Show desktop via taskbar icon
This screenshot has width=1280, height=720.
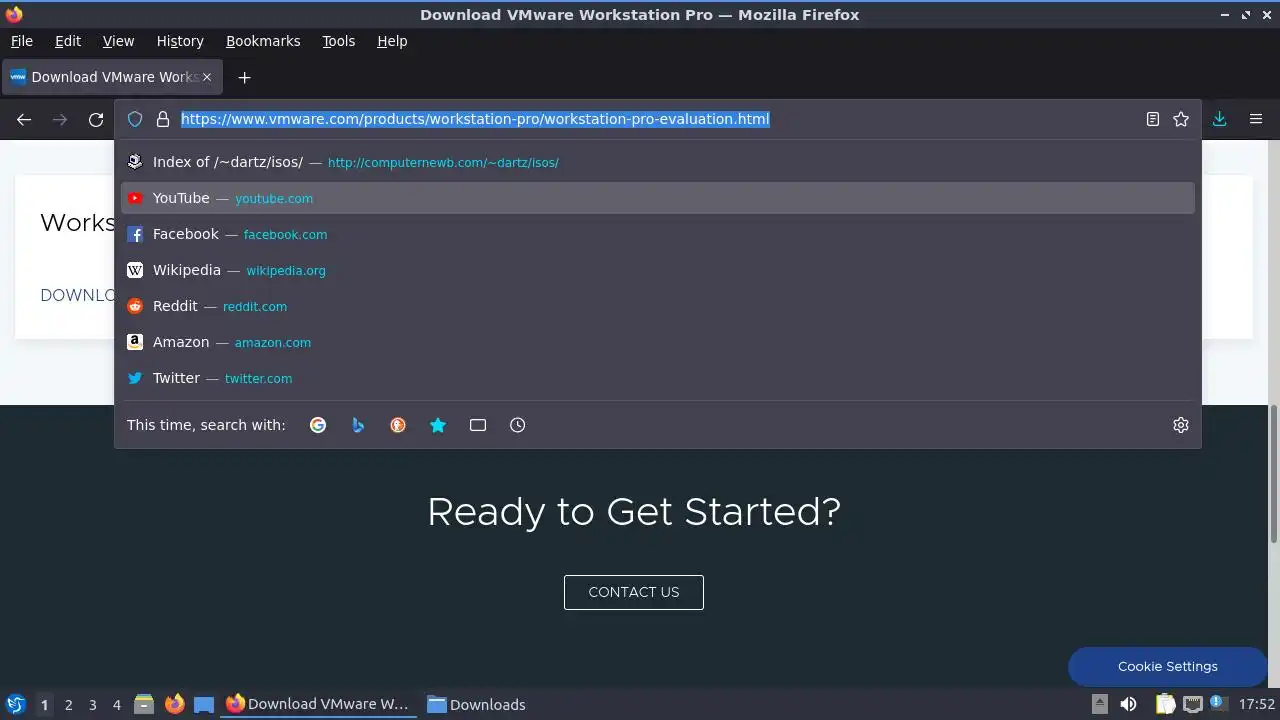point(204,704)
